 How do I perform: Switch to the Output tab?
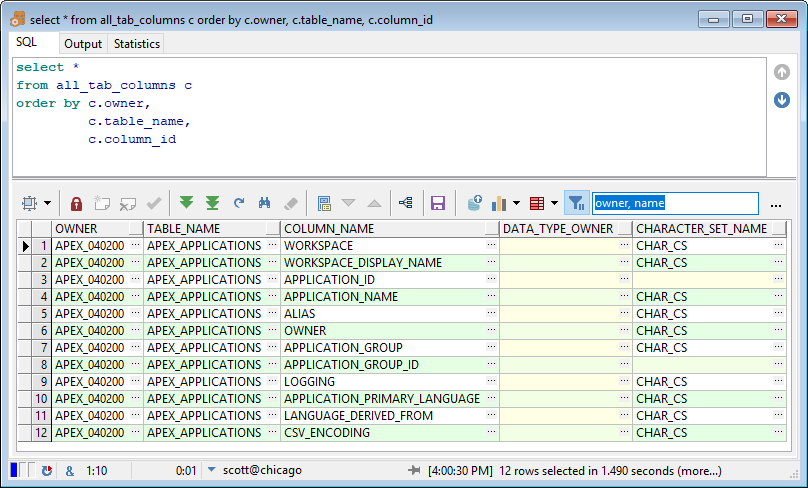click(x=83, y=44)
